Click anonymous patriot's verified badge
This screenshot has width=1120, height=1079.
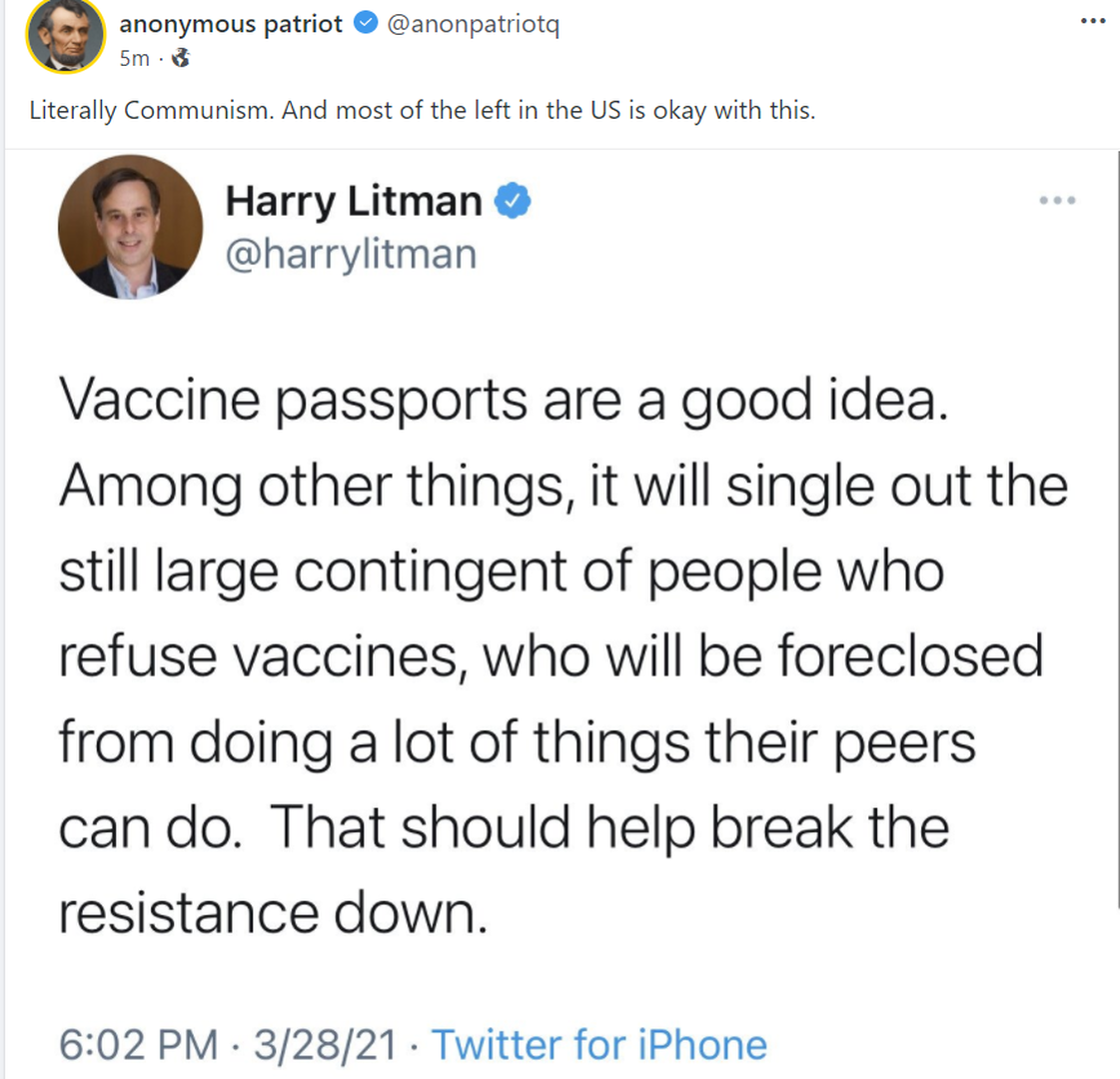pos(366,25)
